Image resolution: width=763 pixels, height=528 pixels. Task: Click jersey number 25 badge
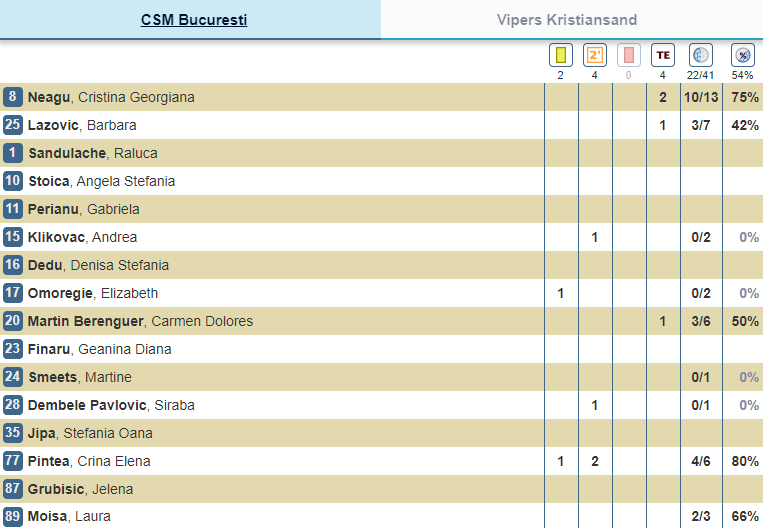pos(13,125)
